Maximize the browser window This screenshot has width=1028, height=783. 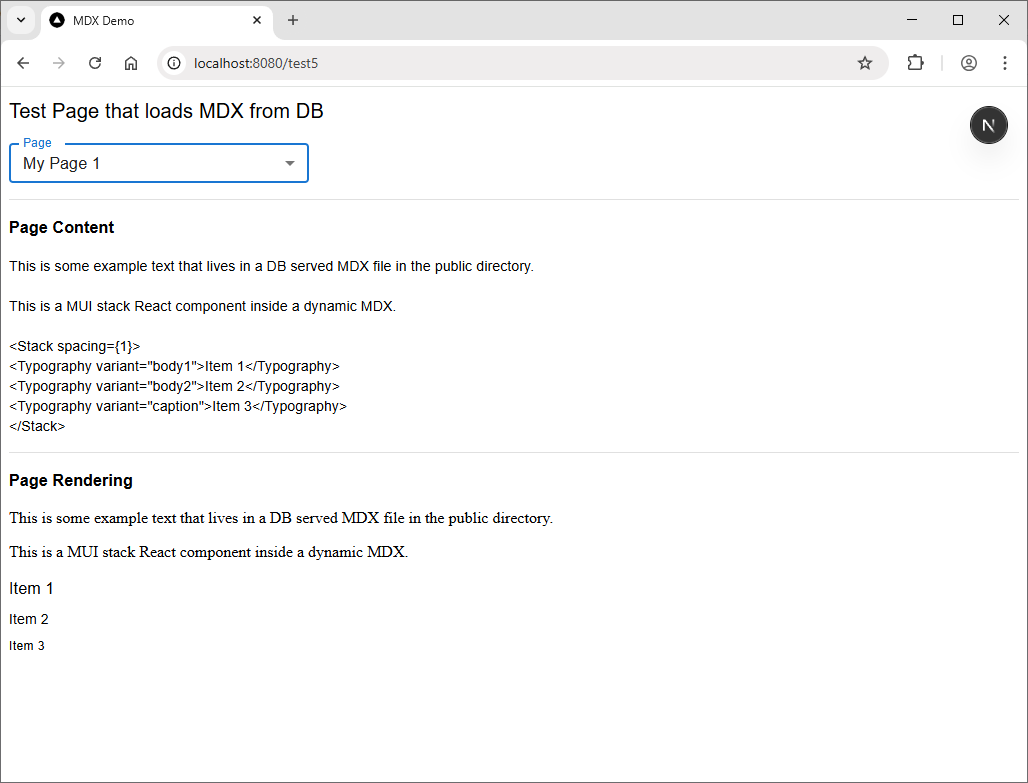[958, 20]
